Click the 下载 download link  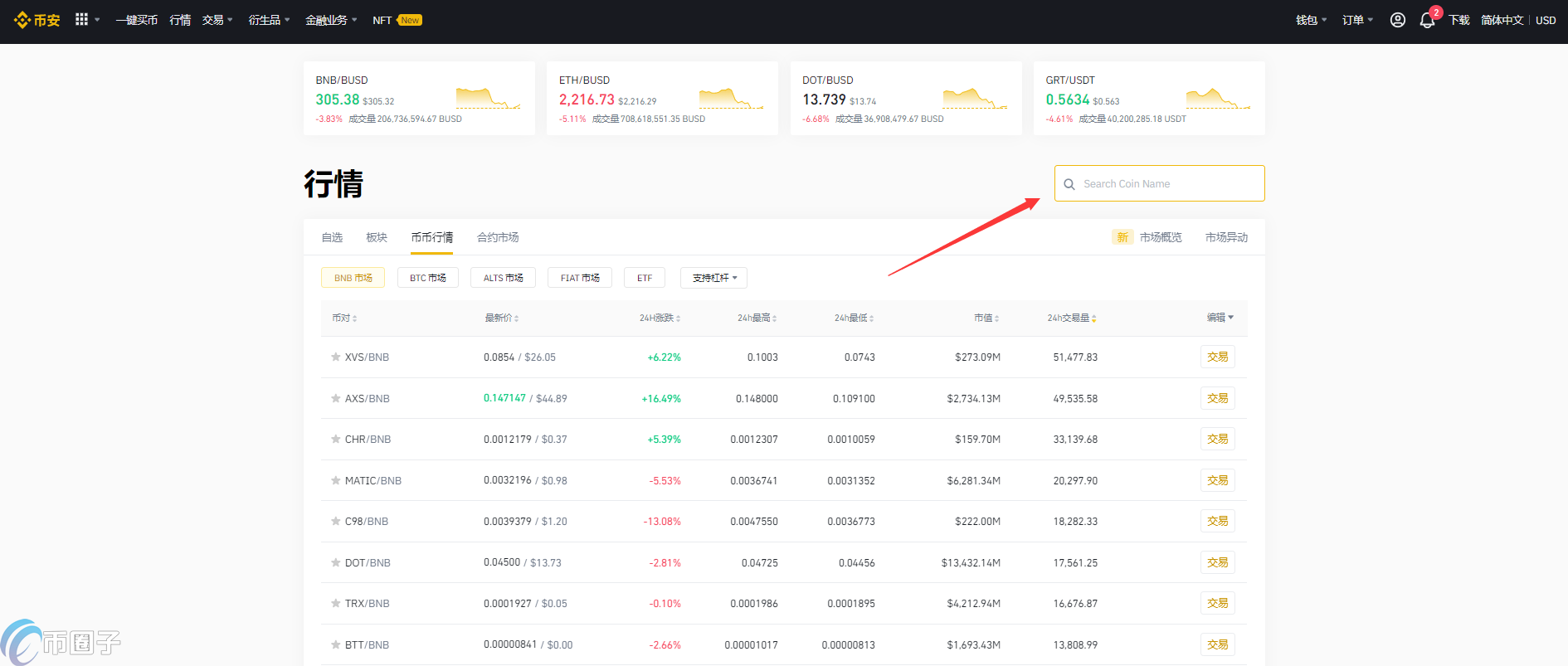tap(1459, 20)
